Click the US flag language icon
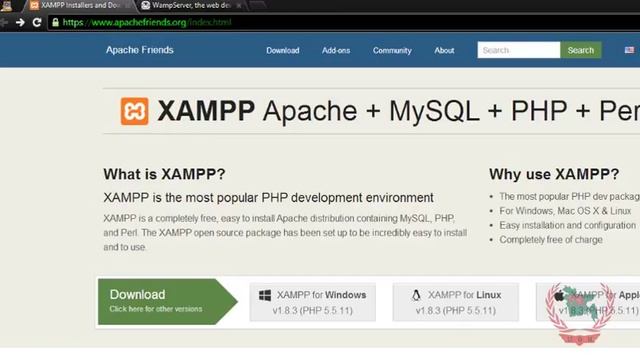 click(629, 50)
